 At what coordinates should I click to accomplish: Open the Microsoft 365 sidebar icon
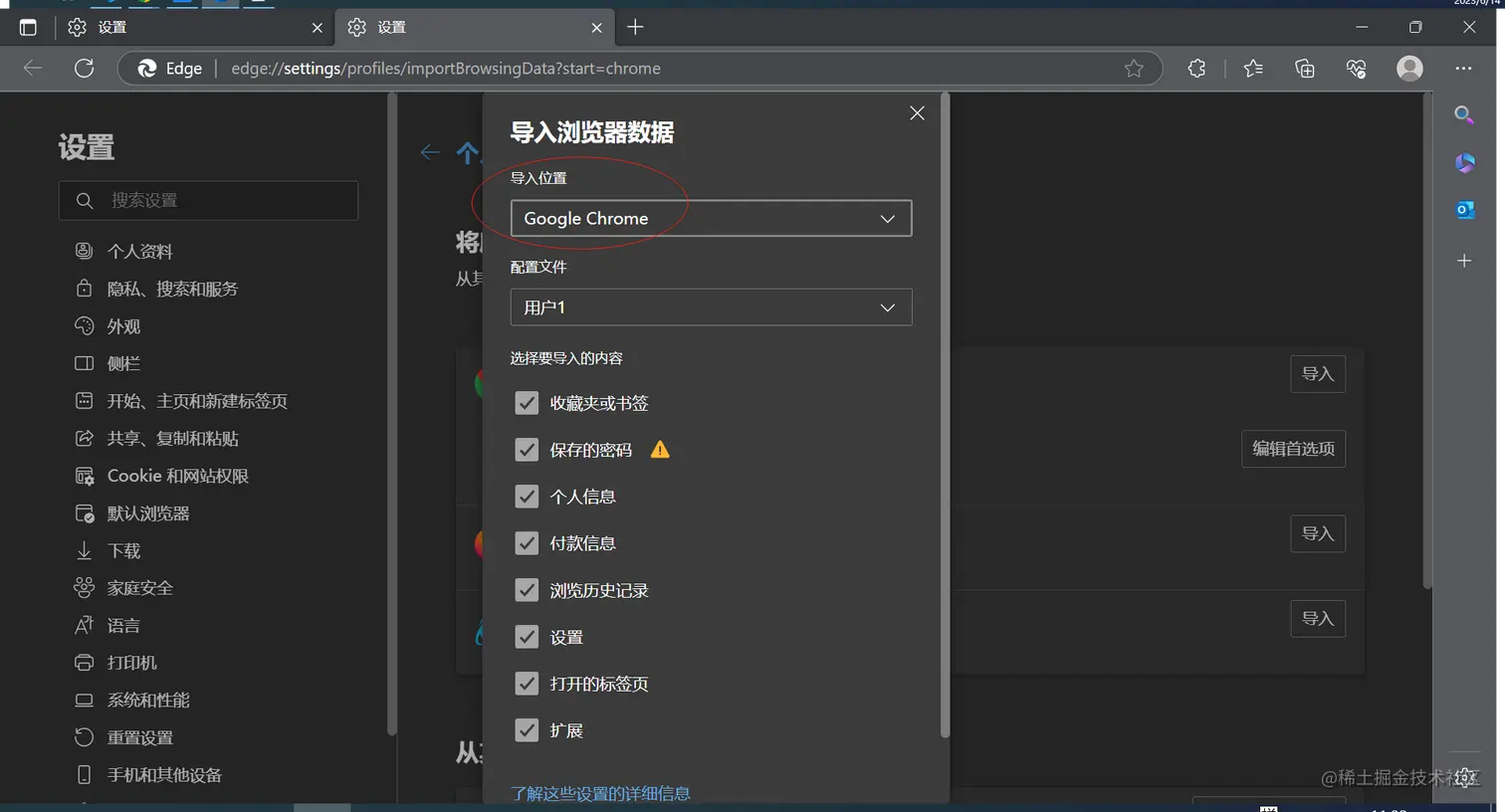[x=1464, y=162]
